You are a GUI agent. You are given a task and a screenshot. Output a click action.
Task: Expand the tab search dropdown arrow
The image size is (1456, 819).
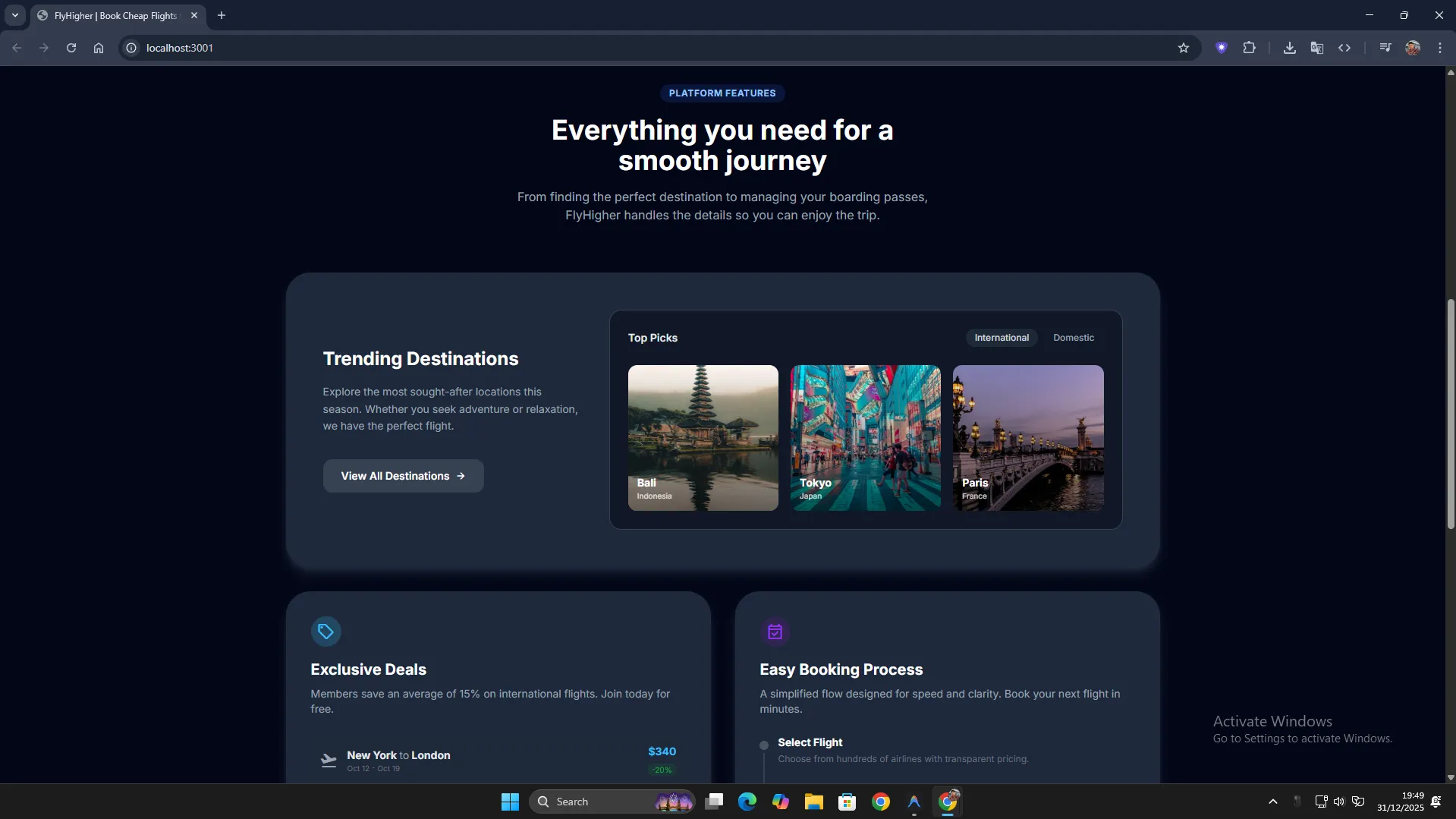pos(14,15)
